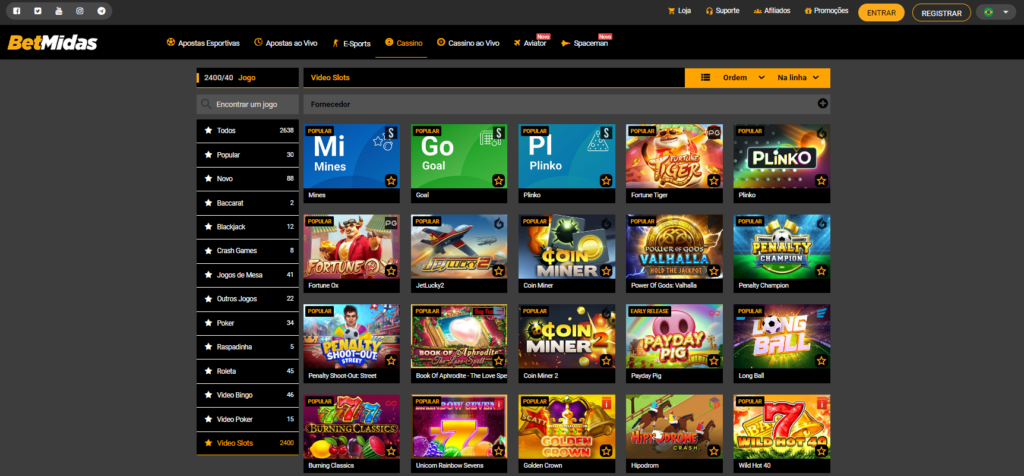
Task: Favorite the Long Ball star
Action: point(821,361)
